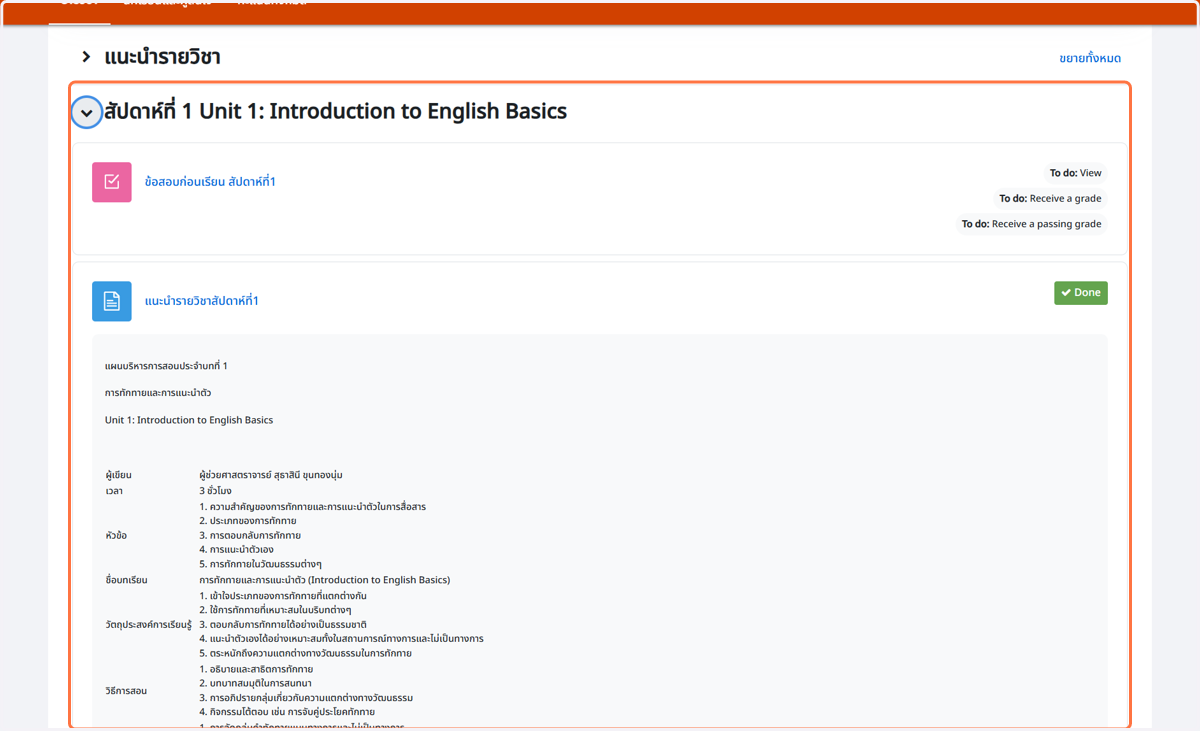
Task: Click the text 'แผนบริหารการสอนประจำบทที่ 1'
Action: (166, 366)
